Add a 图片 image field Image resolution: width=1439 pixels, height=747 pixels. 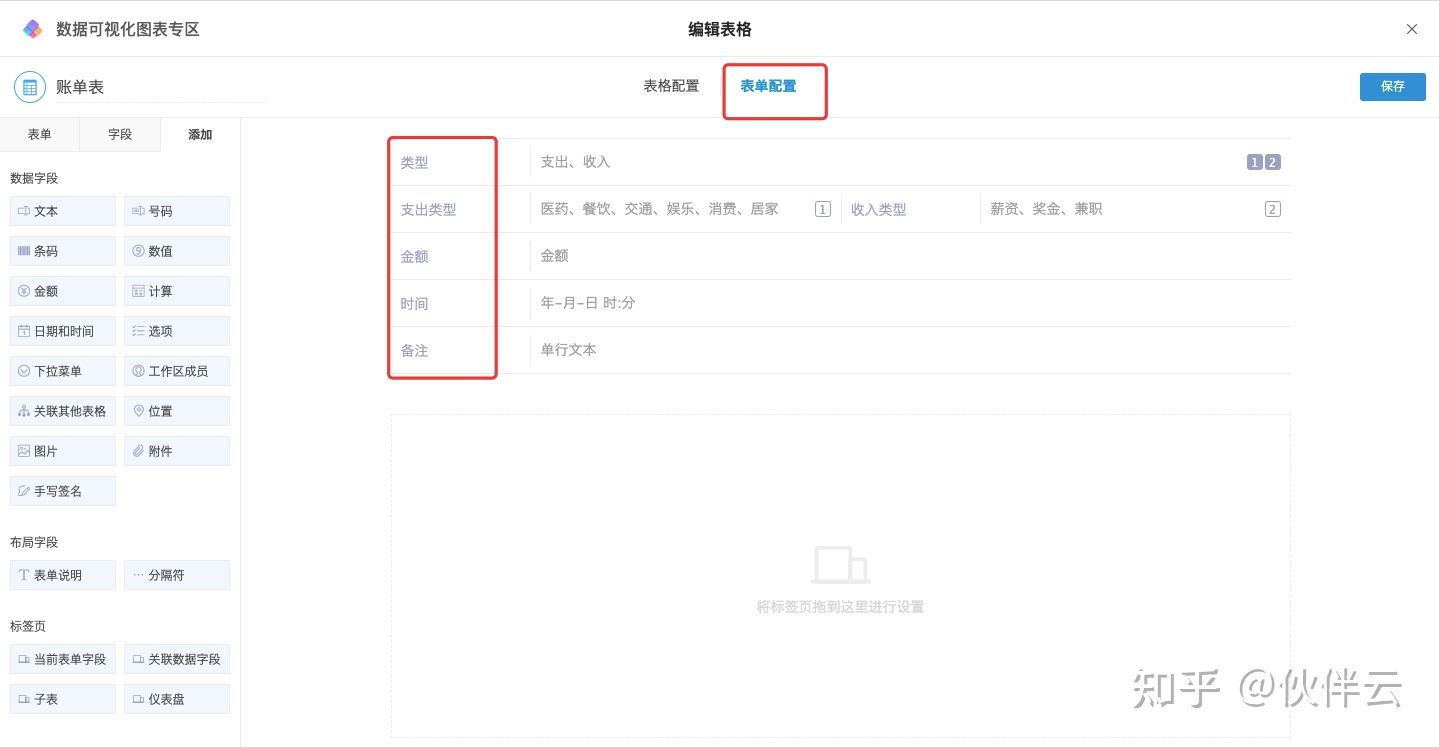pos(63,451)
